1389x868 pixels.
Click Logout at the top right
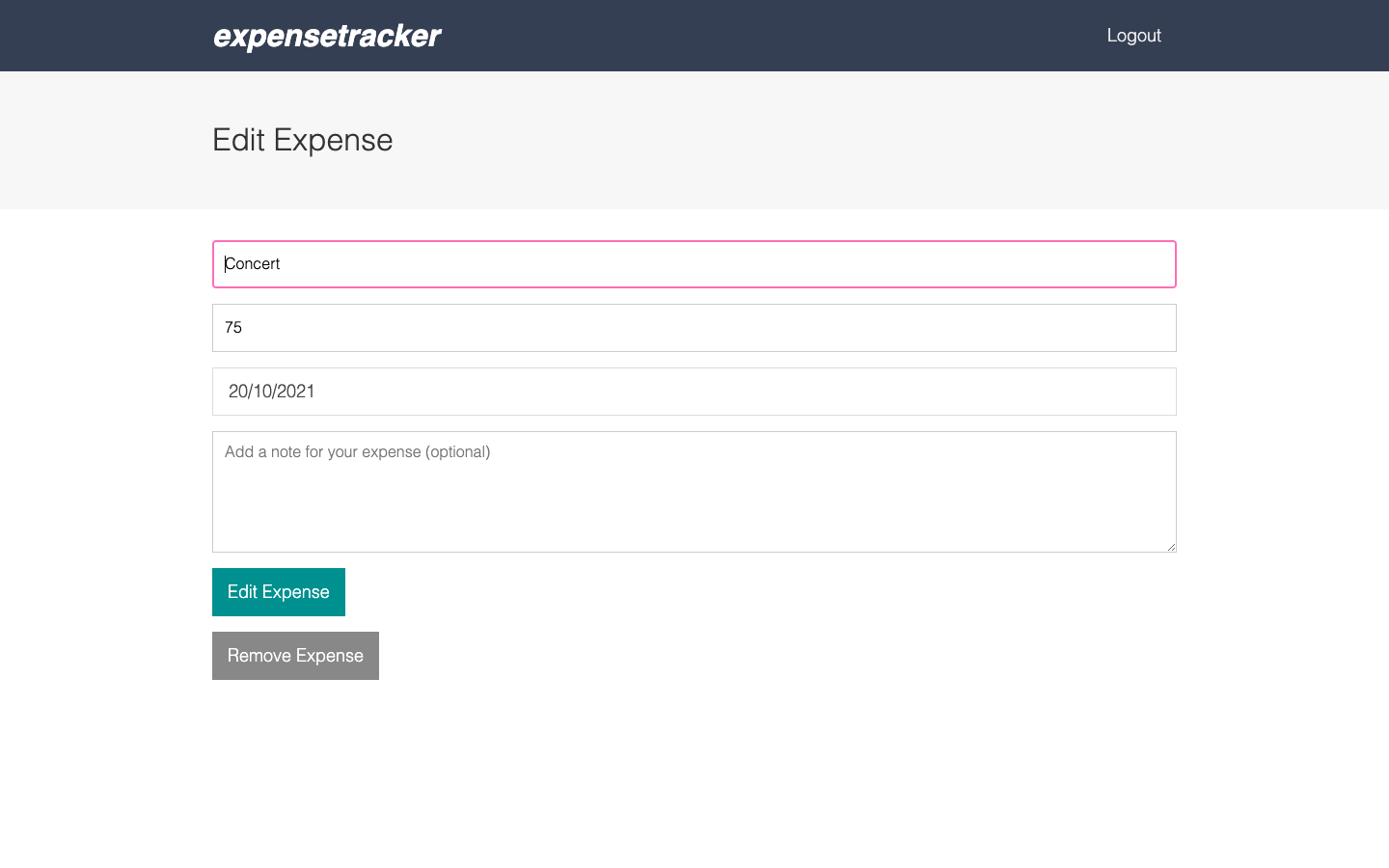1134,36
